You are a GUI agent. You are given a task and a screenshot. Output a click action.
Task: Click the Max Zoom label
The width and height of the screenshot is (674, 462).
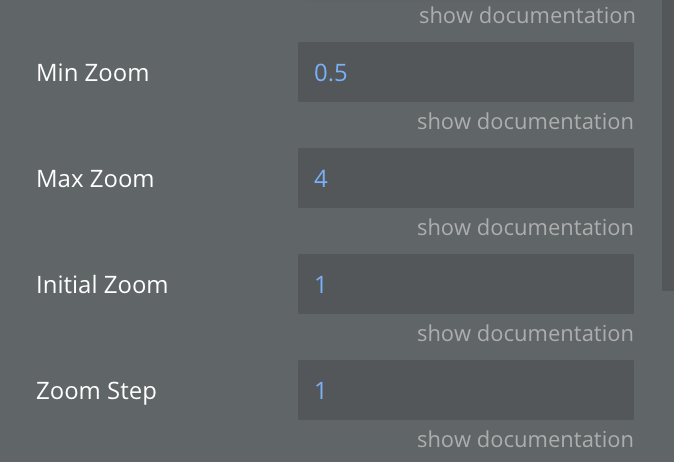[x=95, y=179]
